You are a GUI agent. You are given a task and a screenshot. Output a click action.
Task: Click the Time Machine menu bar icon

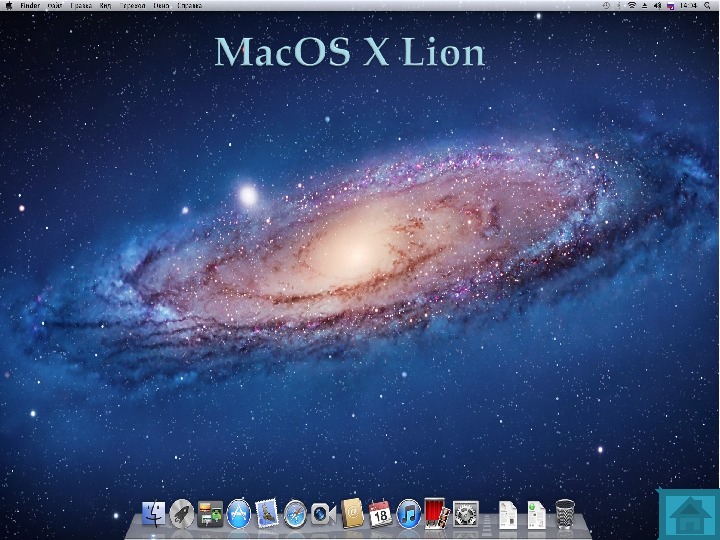(606, 6)
